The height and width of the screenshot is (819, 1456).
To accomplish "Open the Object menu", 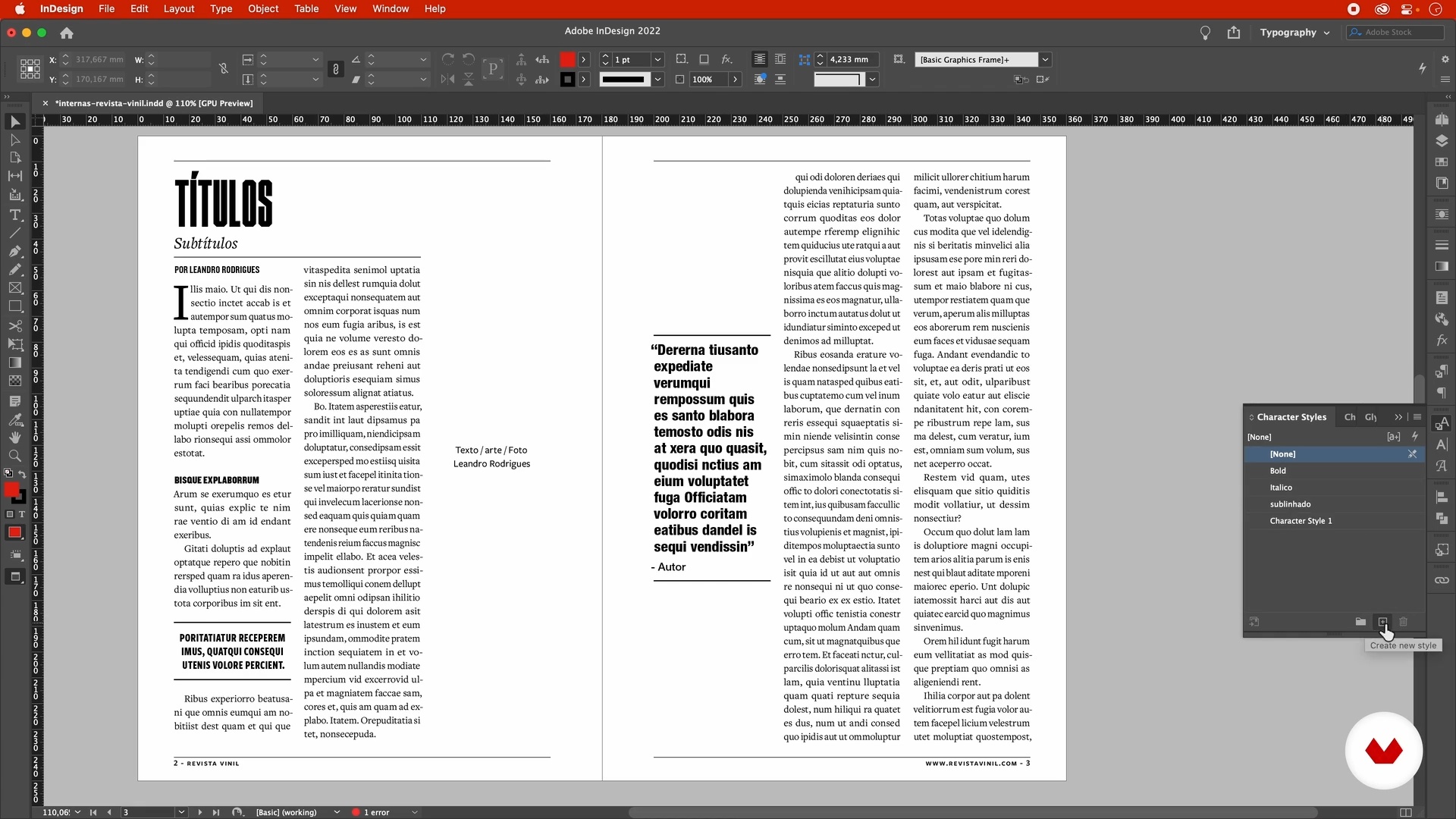I will [x=263, y=9].
